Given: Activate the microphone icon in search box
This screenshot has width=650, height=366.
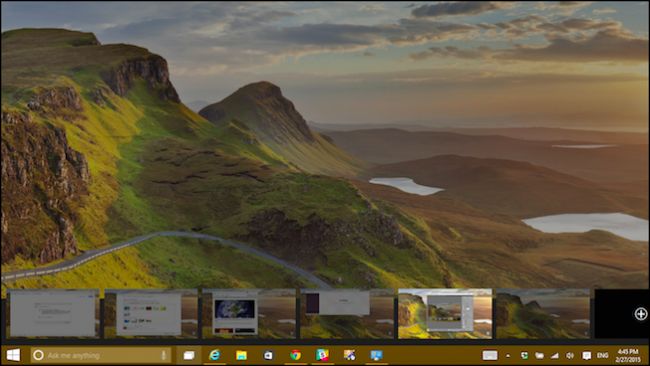Looking at the screenshot, I should (164, 355).
